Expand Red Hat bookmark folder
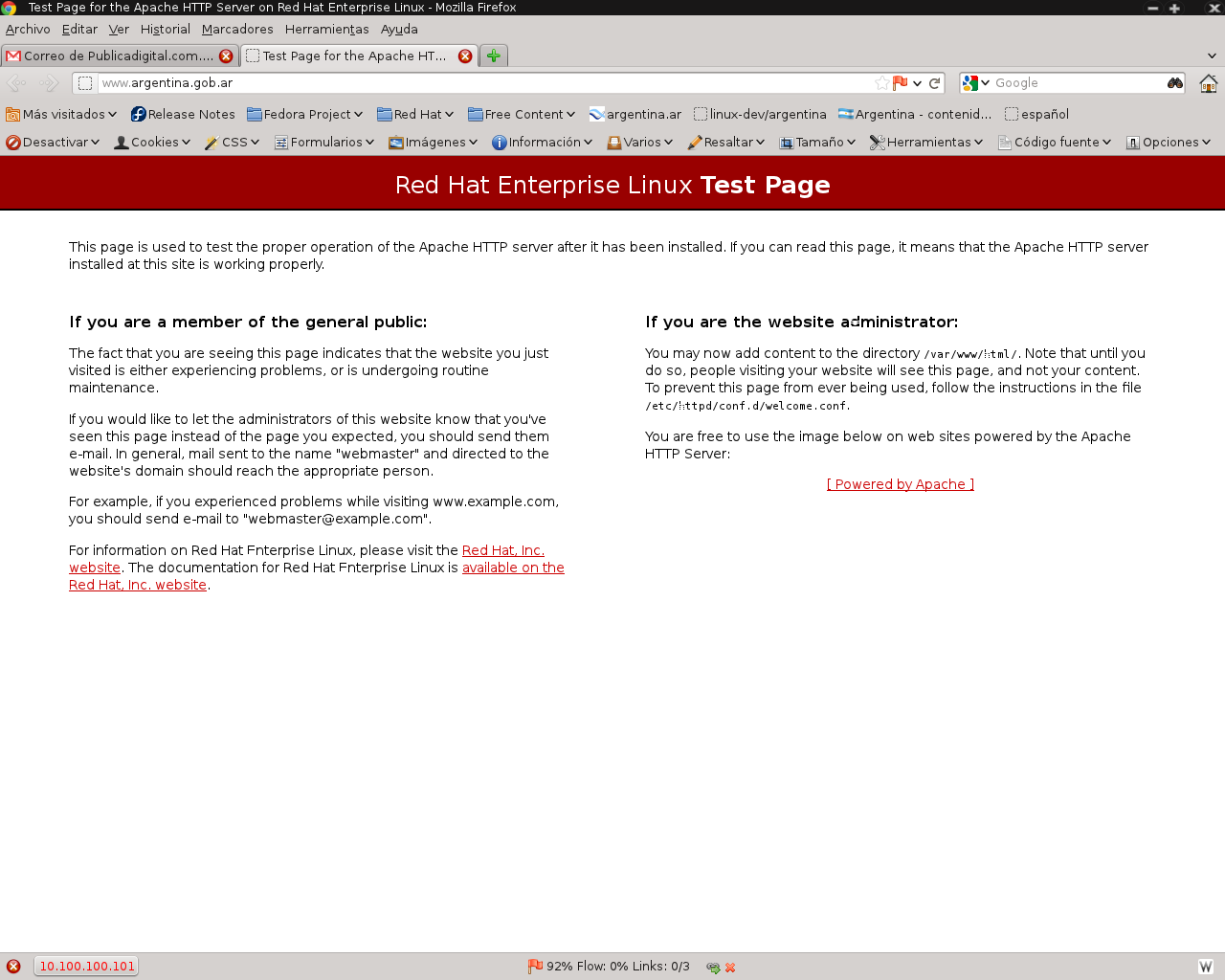The image size is (1225, 980). tap(415, 114)
